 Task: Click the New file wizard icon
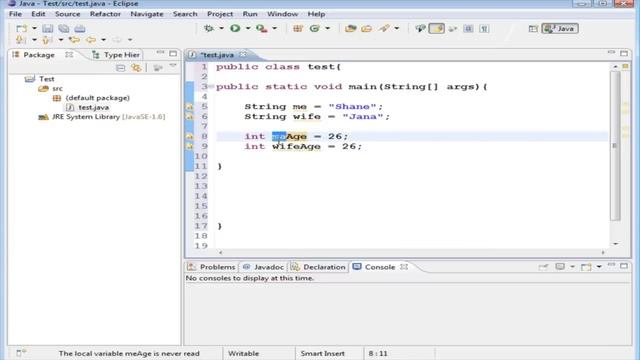[x=21, y=29]
